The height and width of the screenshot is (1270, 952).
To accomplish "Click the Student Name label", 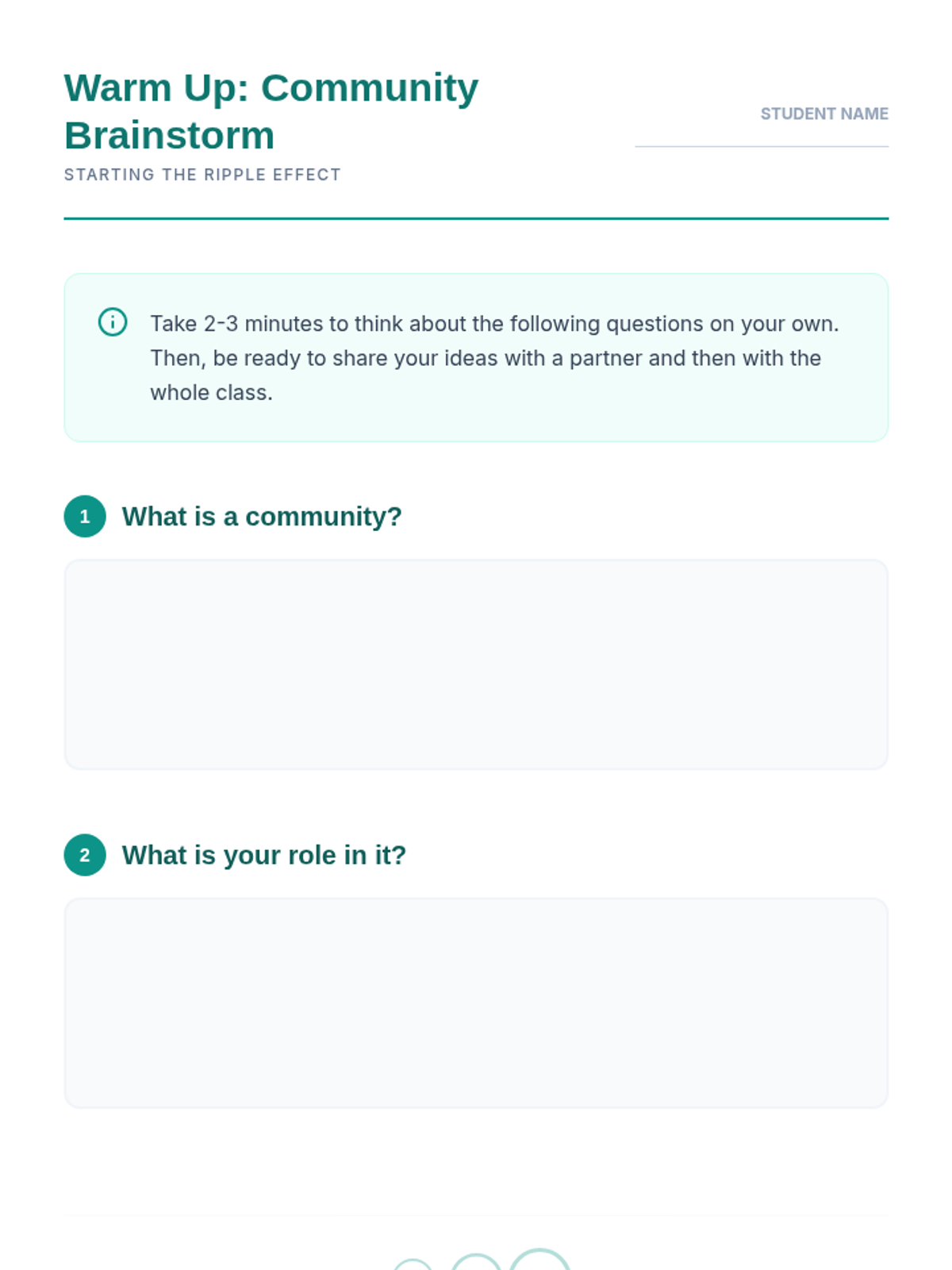I will click(824, 114).
